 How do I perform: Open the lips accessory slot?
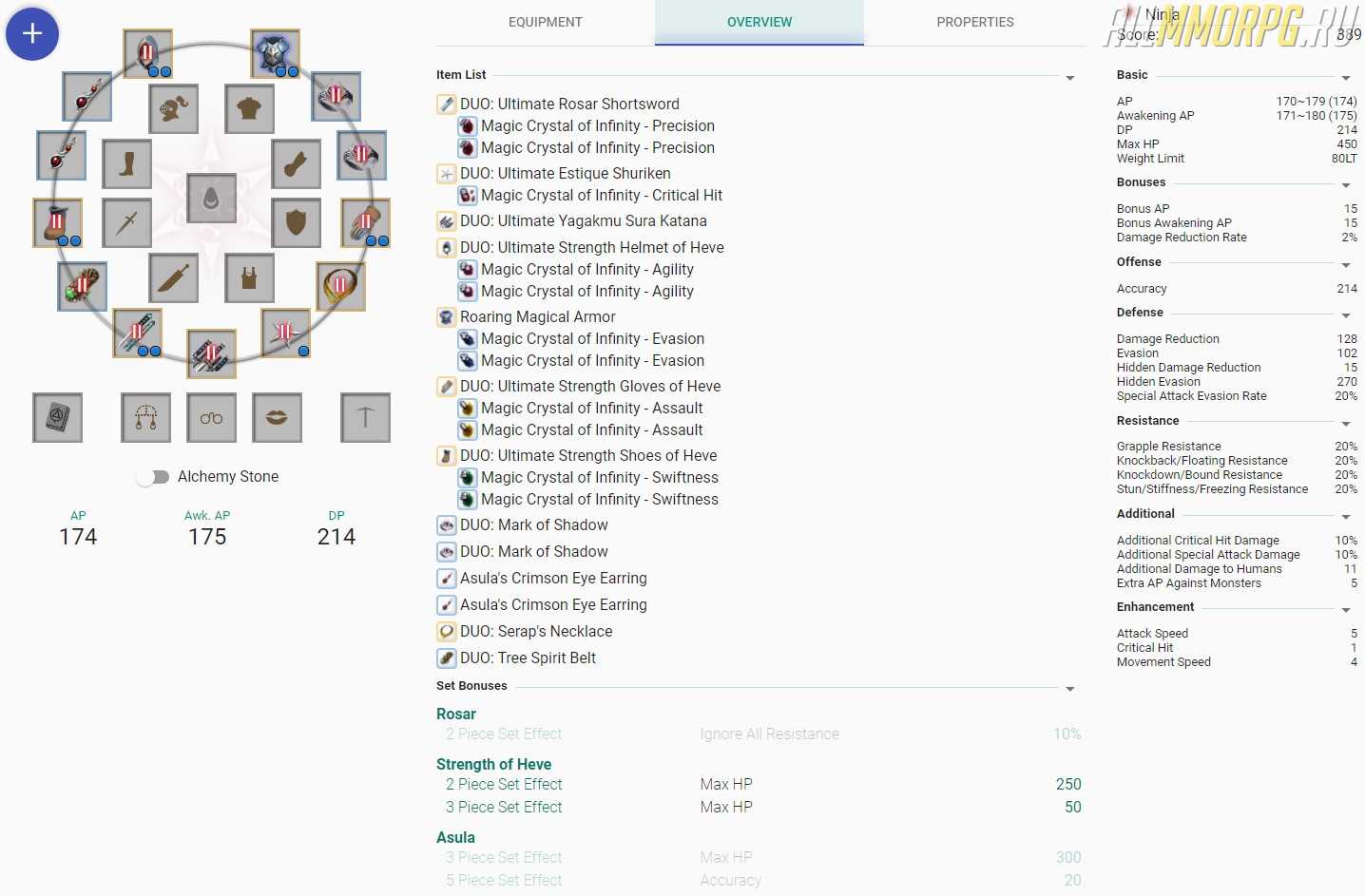[x=277, y=417]
